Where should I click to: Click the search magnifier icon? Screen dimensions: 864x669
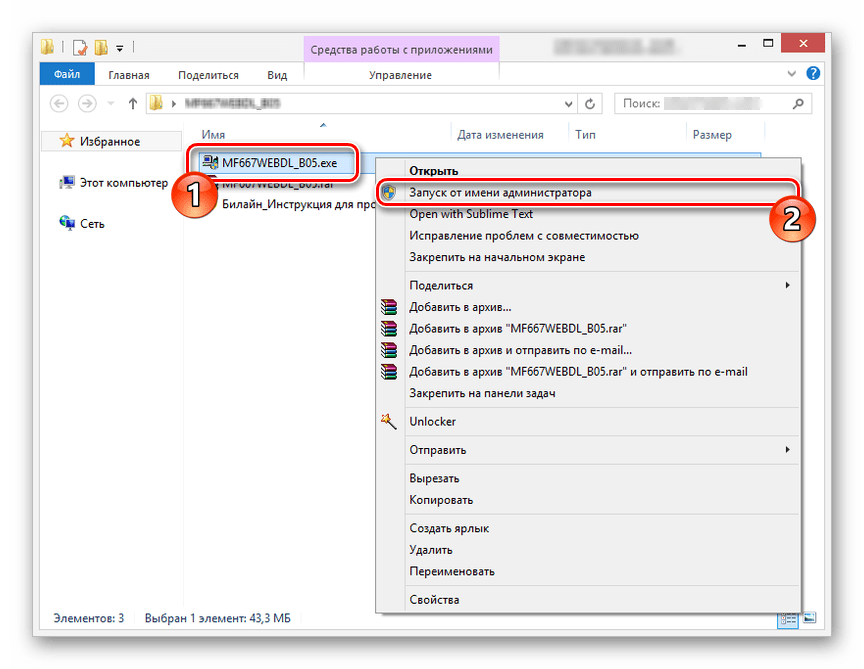(x=798, y=104)
